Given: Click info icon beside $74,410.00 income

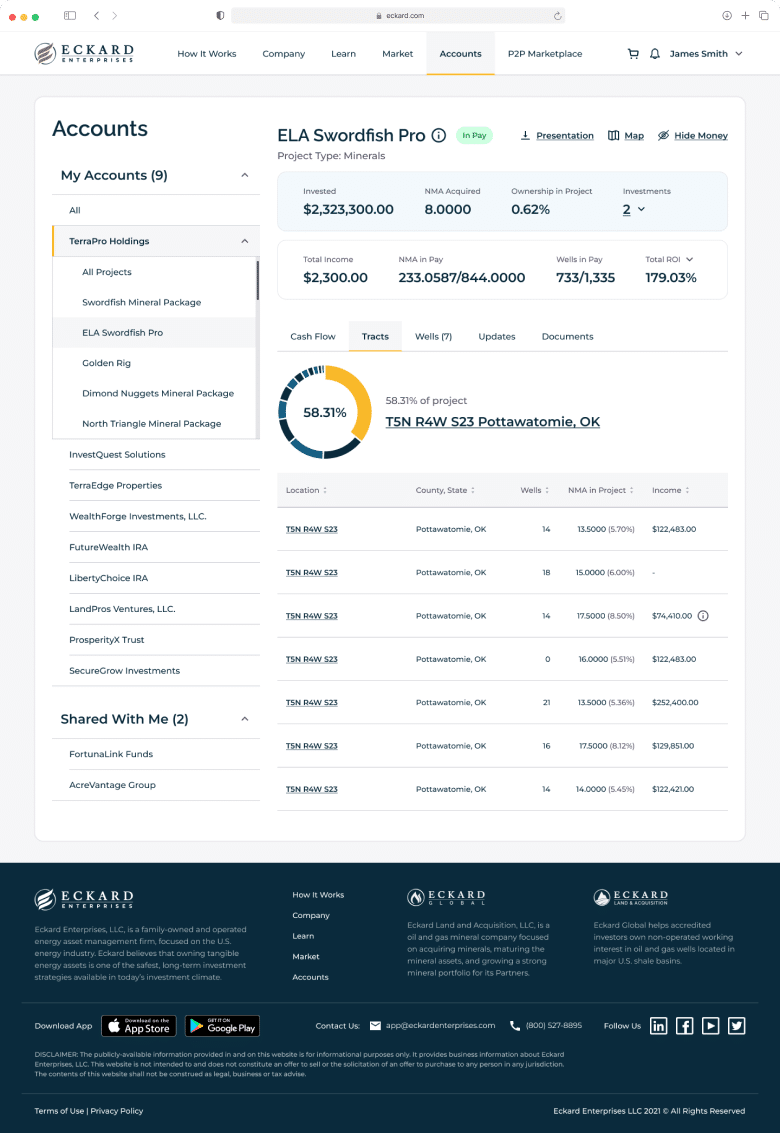Looking at the screenshot, I should tap(703, 616).
